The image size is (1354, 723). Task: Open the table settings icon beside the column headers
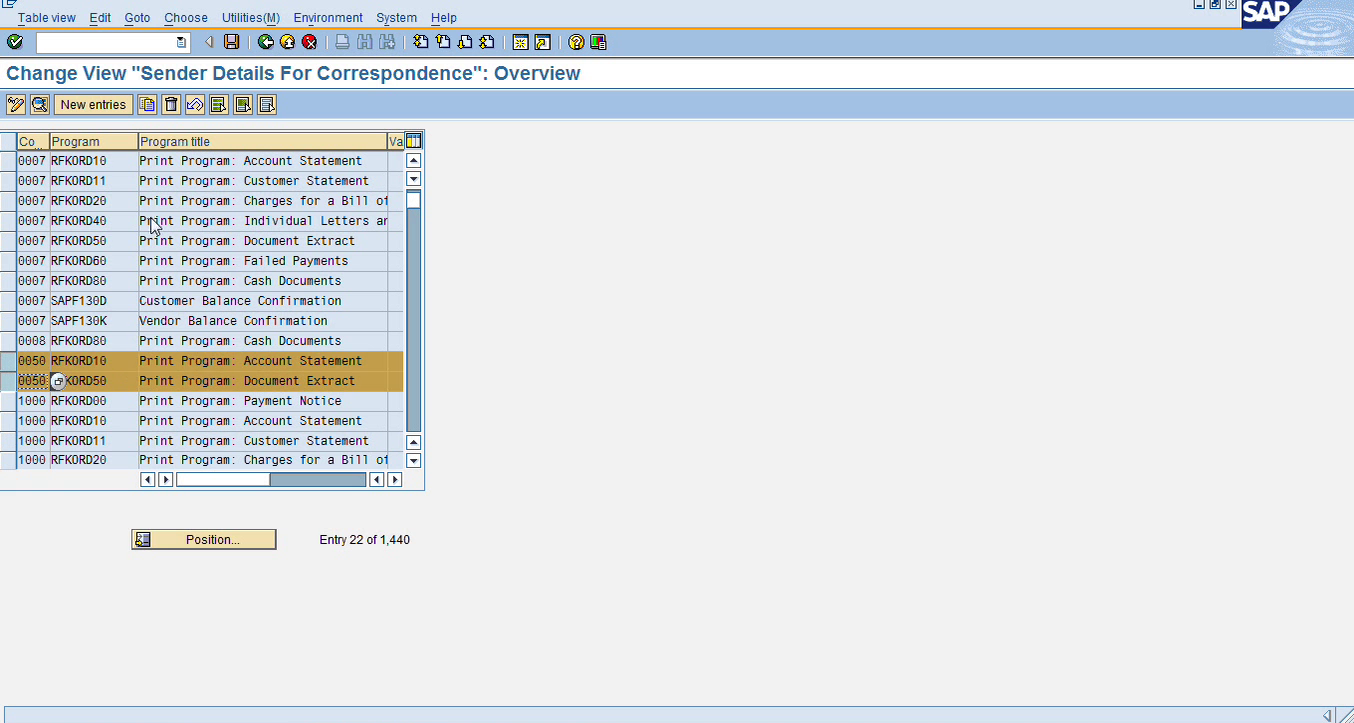pos(413,141)
